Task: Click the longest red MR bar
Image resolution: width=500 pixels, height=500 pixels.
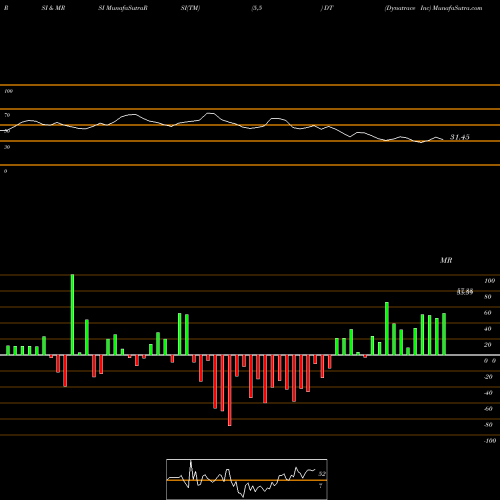Action: coord(230,390)
